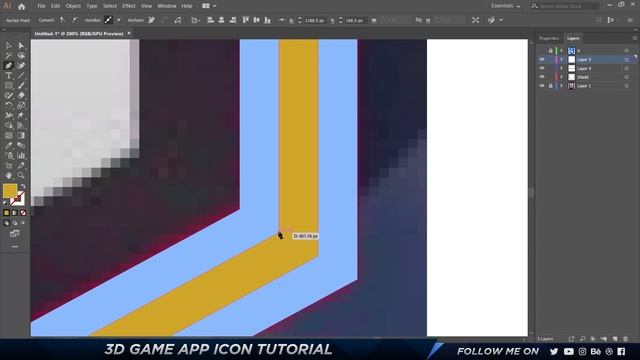This screenshot has width=640, height=360.
Task: Convert anchor points to smooth
Action: coord(76,20)
